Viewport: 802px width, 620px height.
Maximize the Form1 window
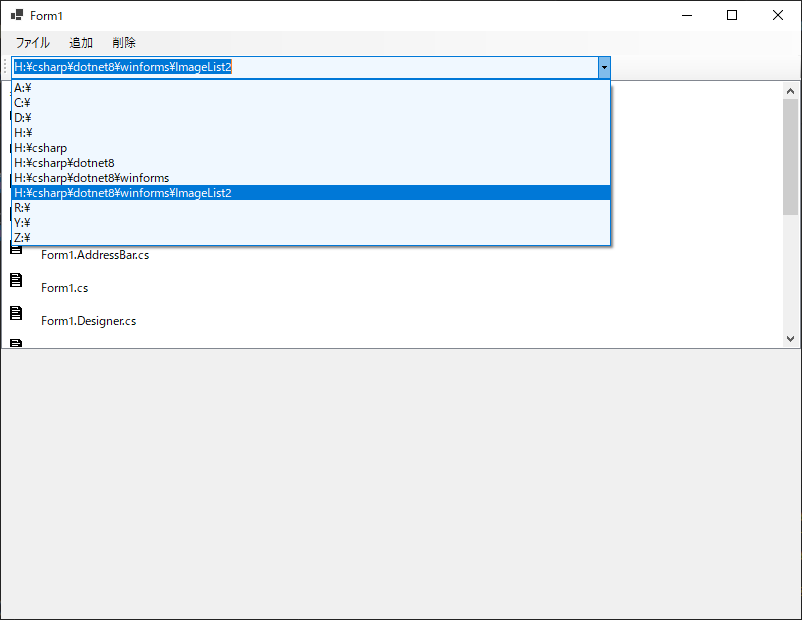tap(732, 15)
